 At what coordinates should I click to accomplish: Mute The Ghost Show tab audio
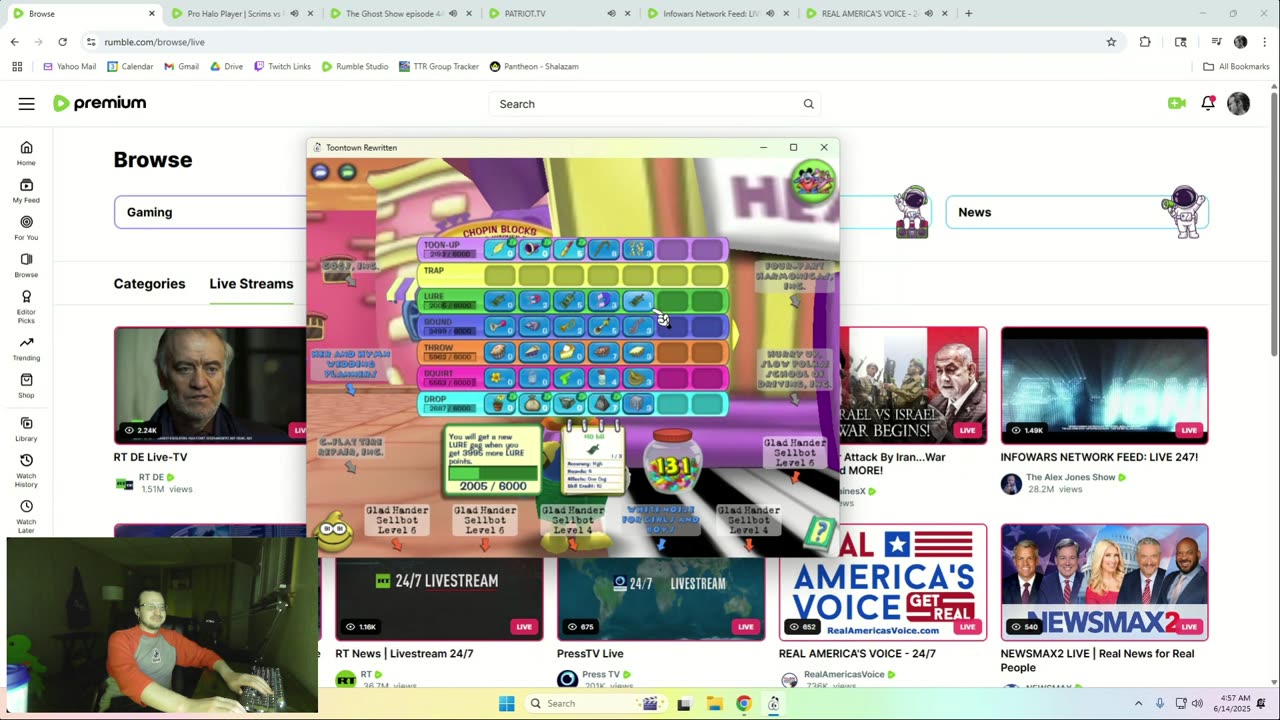(x=453, y=14)
